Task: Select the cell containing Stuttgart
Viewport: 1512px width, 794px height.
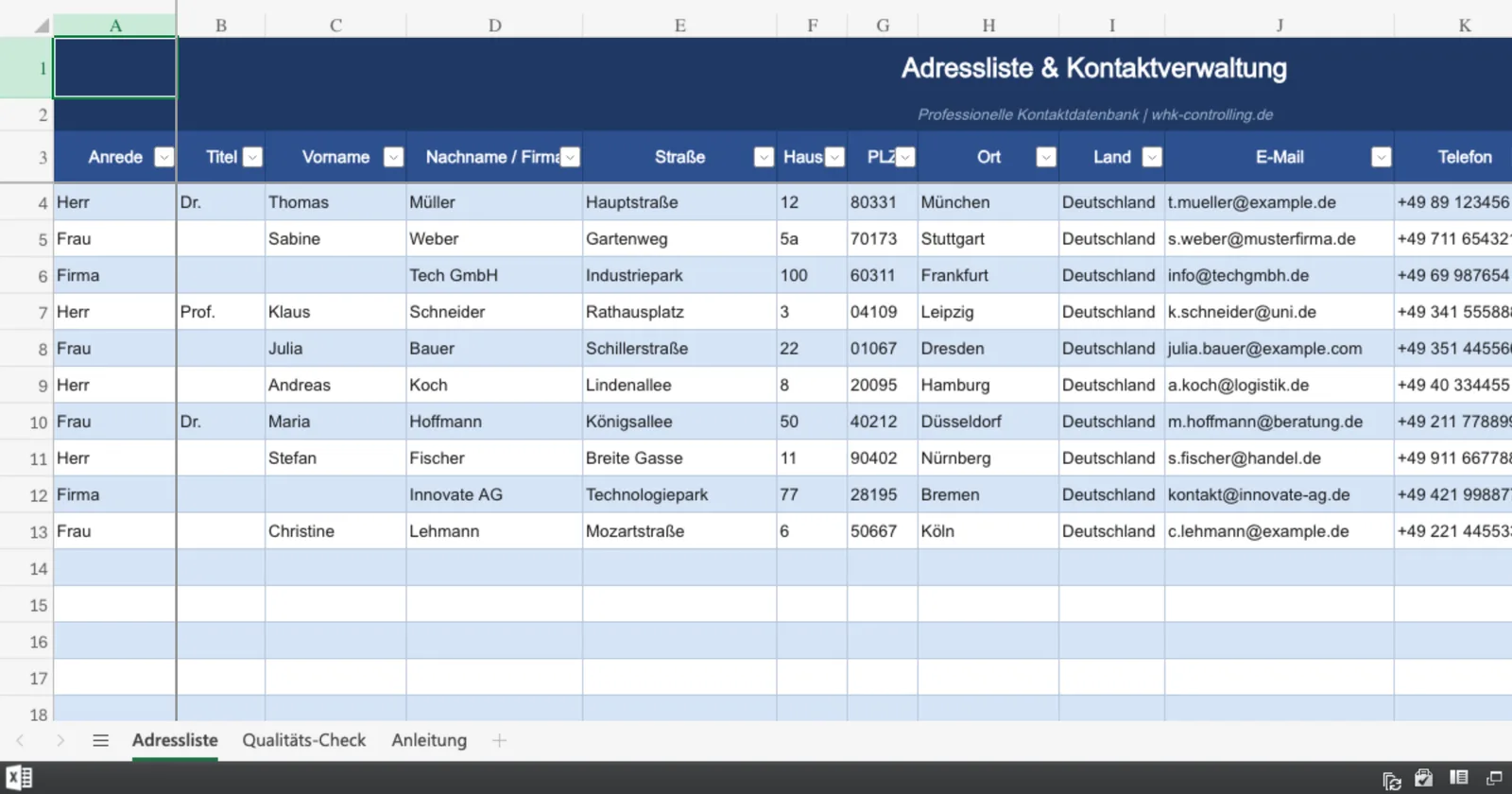Action: (988, 239)
